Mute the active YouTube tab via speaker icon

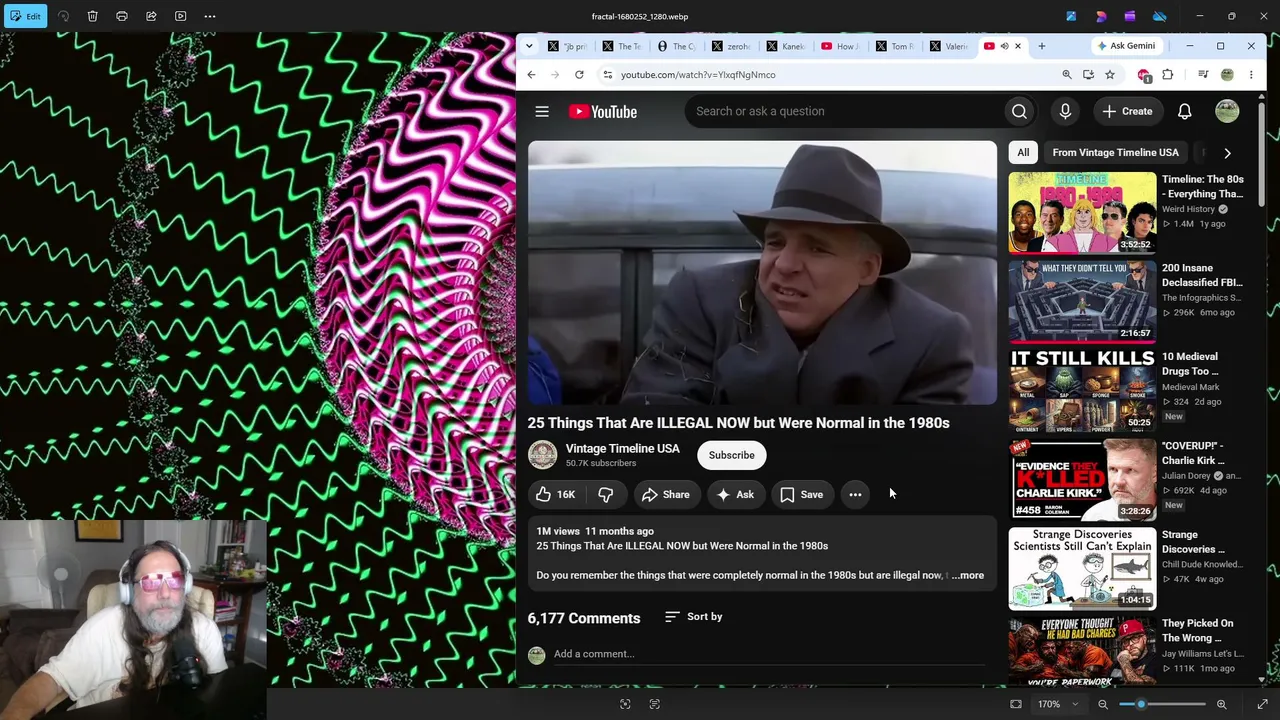[x=1004, y=46]
